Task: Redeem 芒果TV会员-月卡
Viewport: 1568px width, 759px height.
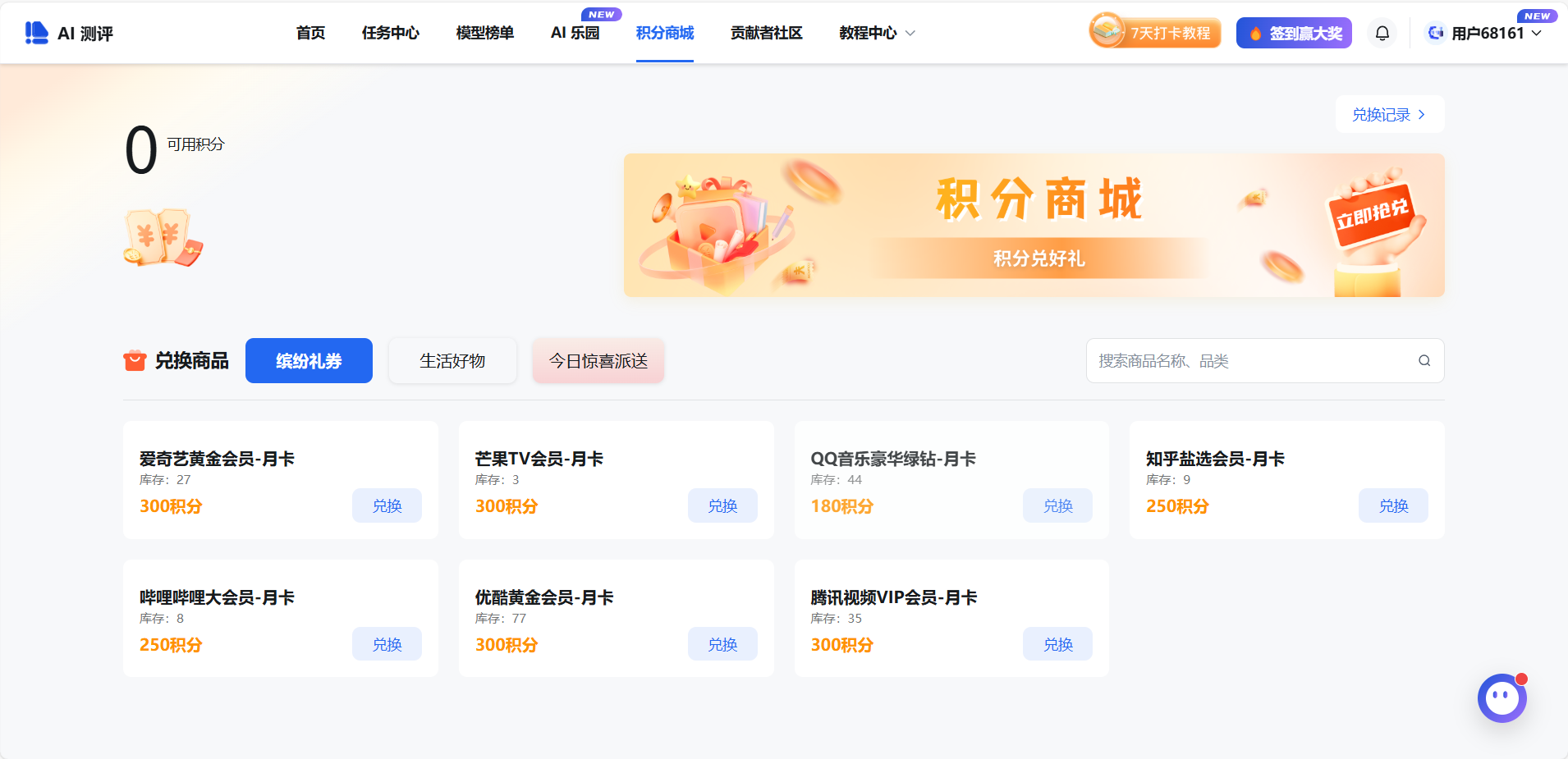Action: click(722, 505)
